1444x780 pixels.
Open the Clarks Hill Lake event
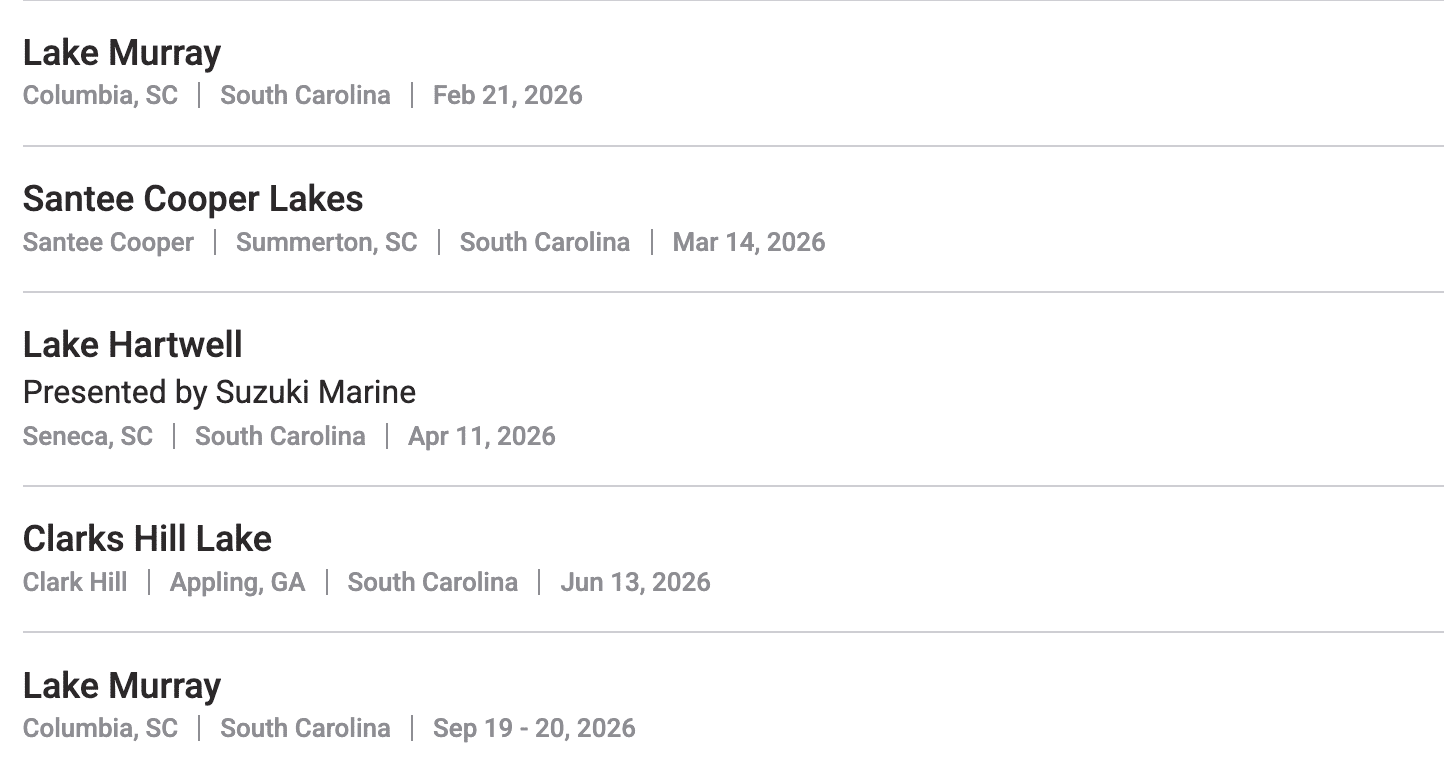(147, 539)
